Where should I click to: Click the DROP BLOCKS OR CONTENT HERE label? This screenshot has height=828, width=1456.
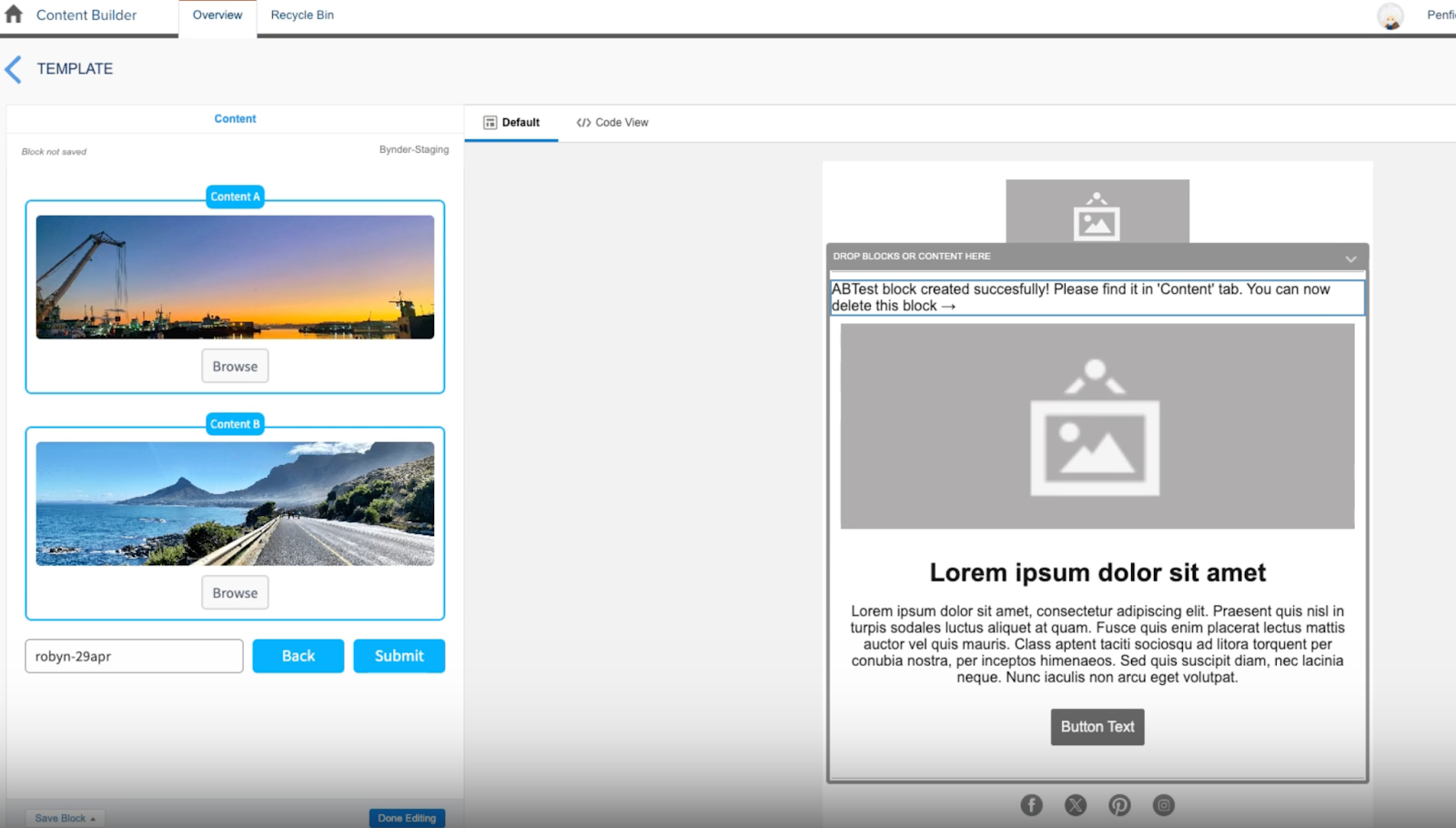pos(912,257)
